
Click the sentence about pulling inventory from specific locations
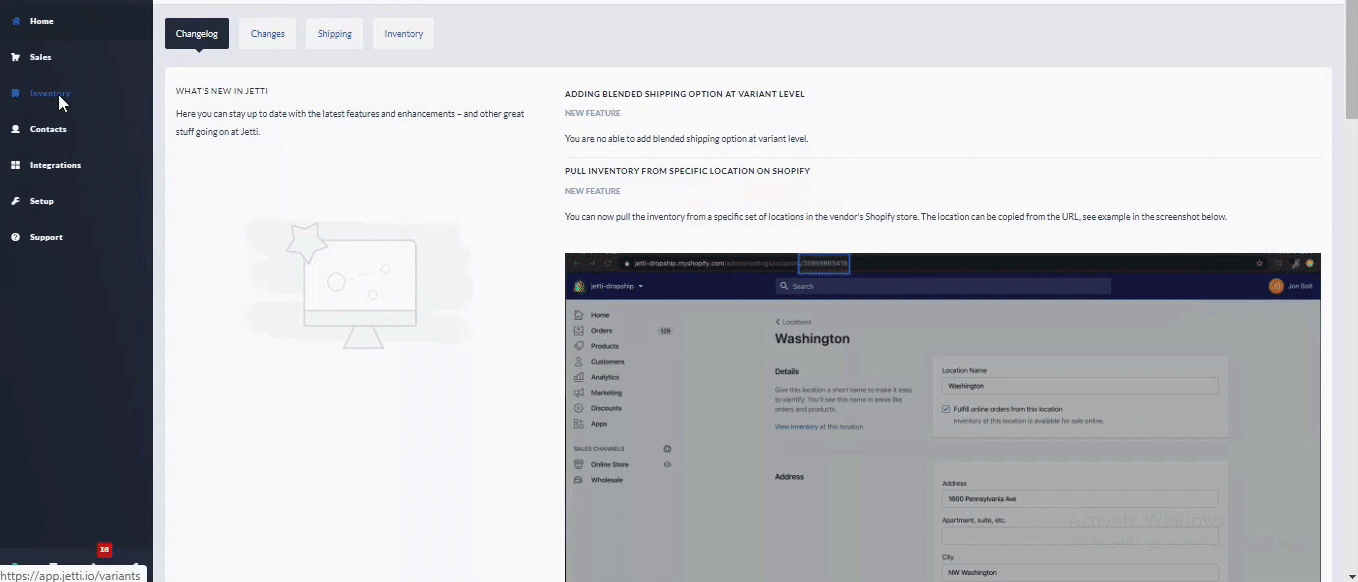coord(896,217)
